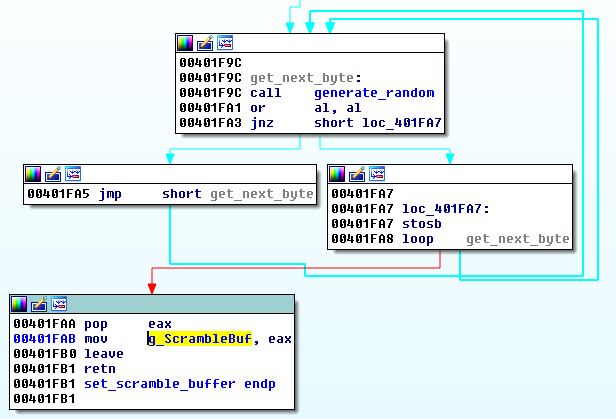Click the third header icon on the loc_401FA7 block
Viewport: 616px width, 419px height.
(377, 174)
